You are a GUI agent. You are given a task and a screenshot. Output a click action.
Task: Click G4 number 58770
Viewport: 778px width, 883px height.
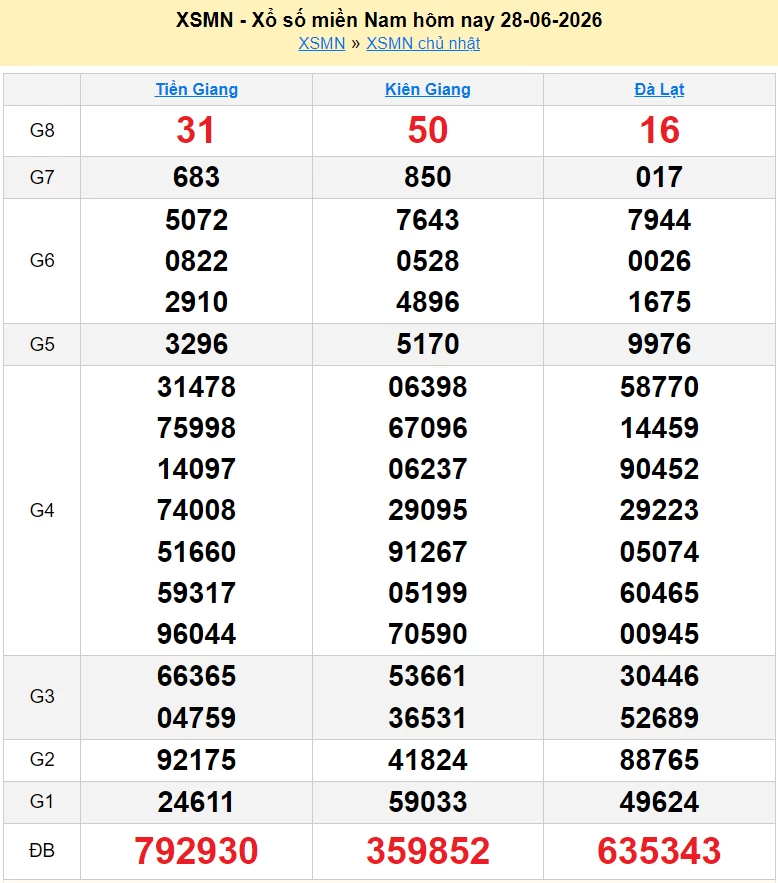click(x=659, y=387)
